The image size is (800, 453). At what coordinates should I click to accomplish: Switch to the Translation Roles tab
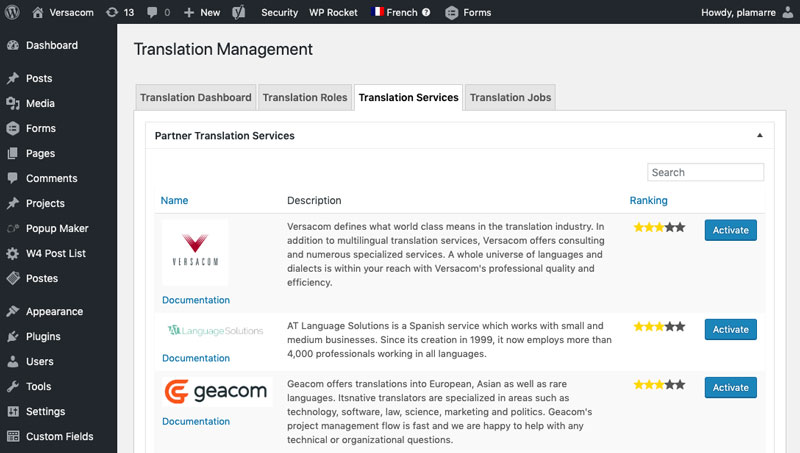pyautogui.click(x=305, y=97)
